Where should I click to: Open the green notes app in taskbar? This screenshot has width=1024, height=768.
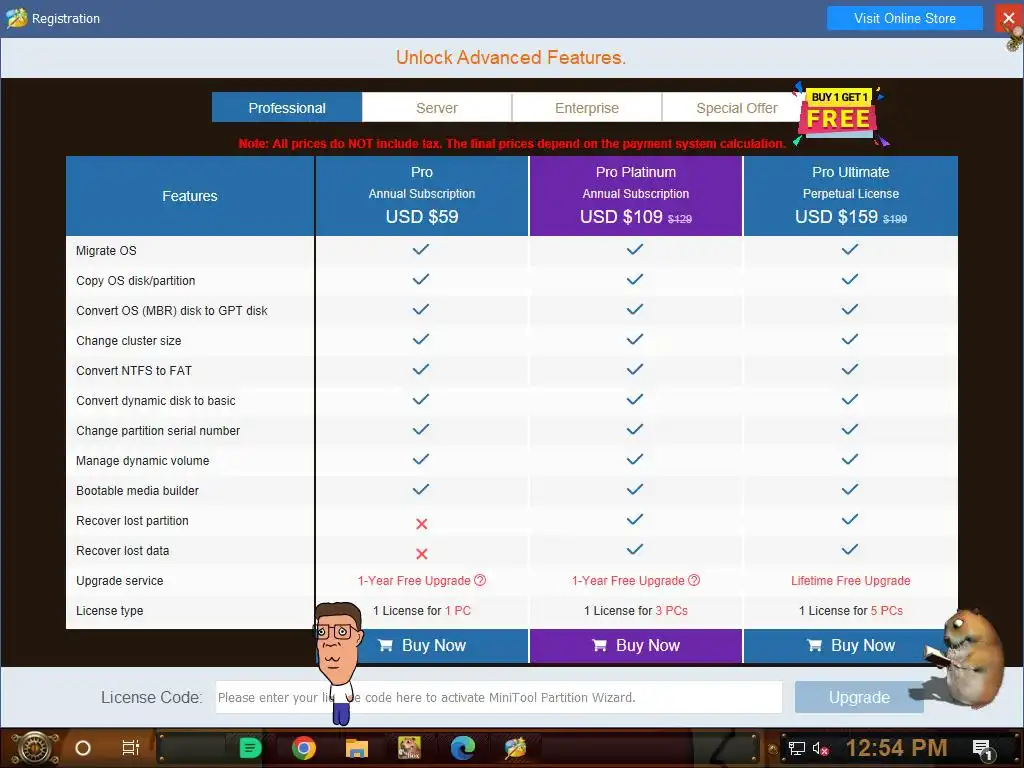249,748
